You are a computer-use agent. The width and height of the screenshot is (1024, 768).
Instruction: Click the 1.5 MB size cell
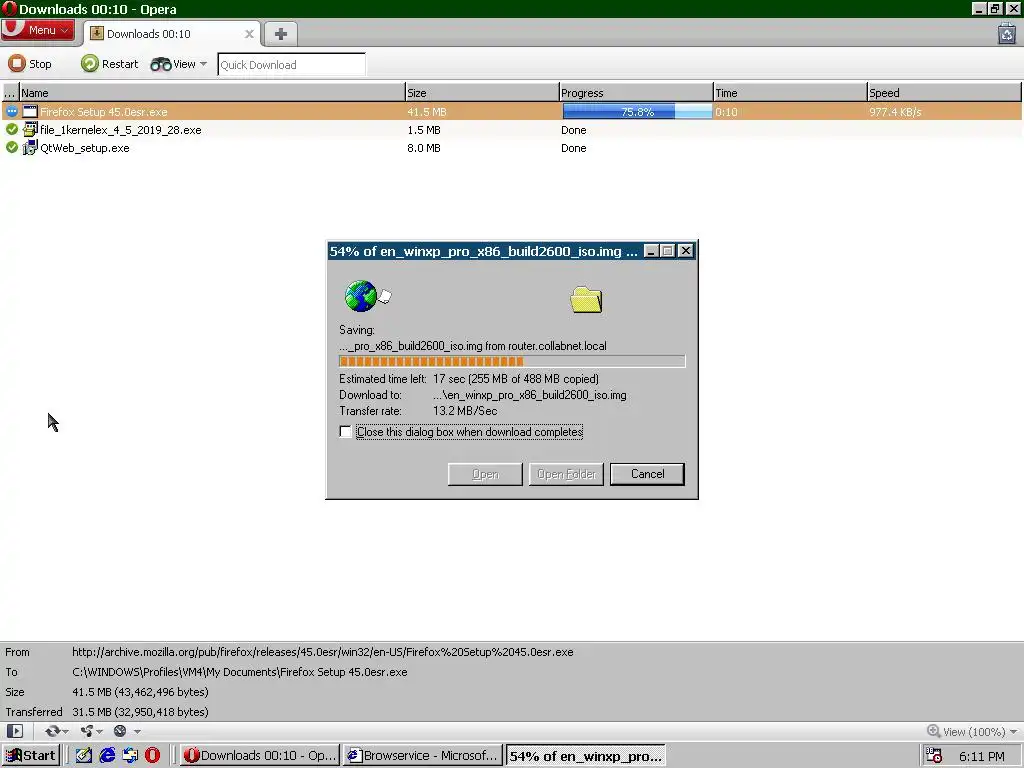click(x=424, y=130)
